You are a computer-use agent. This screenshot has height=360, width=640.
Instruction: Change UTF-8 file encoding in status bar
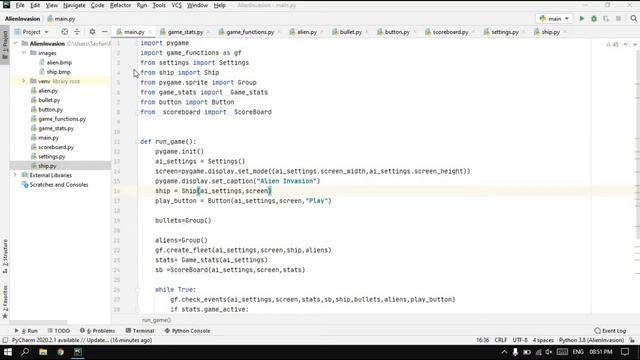click(x=520, y=340)
